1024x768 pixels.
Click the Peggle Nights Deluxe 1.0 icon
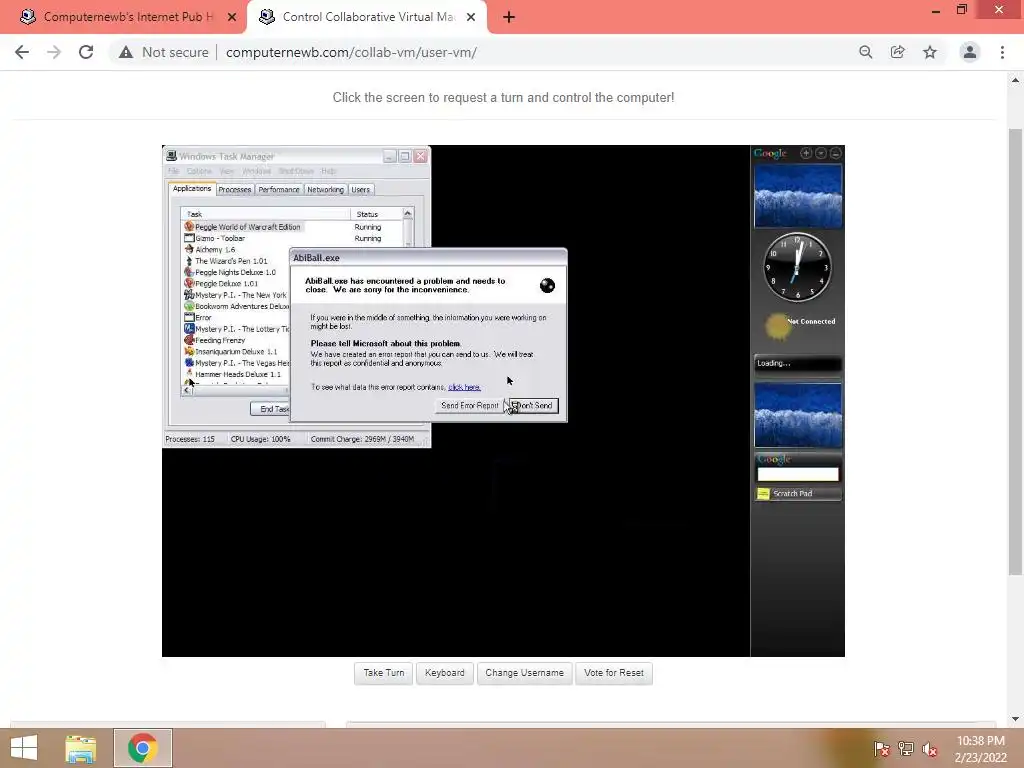[x=189, y=272]
